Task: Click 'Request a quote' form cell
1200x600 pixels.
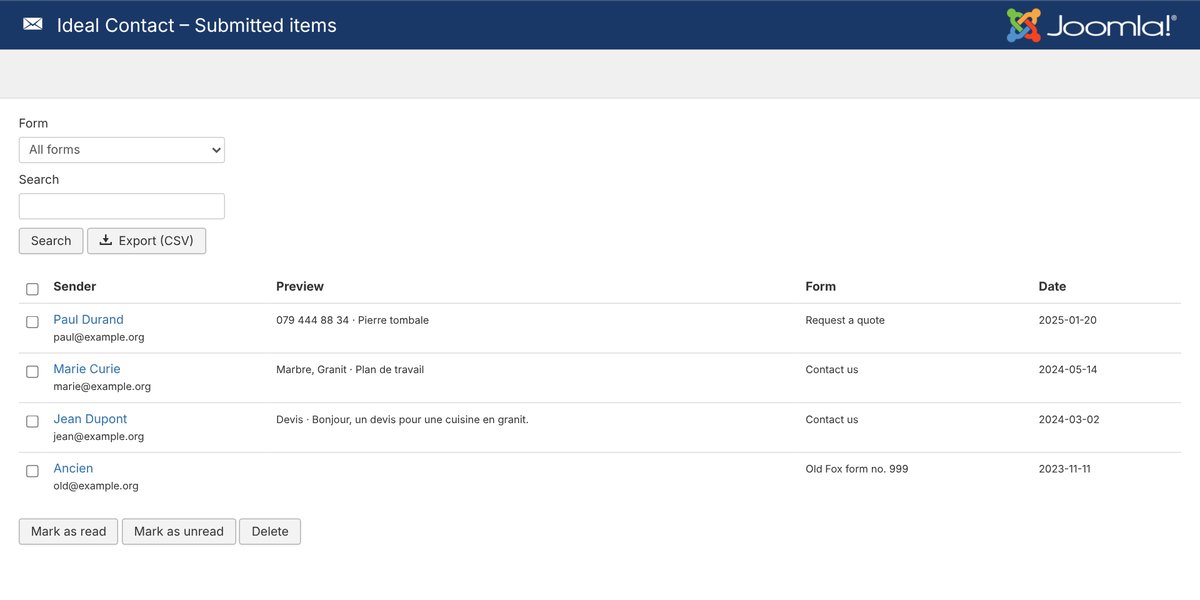Action: pos(845,320)
